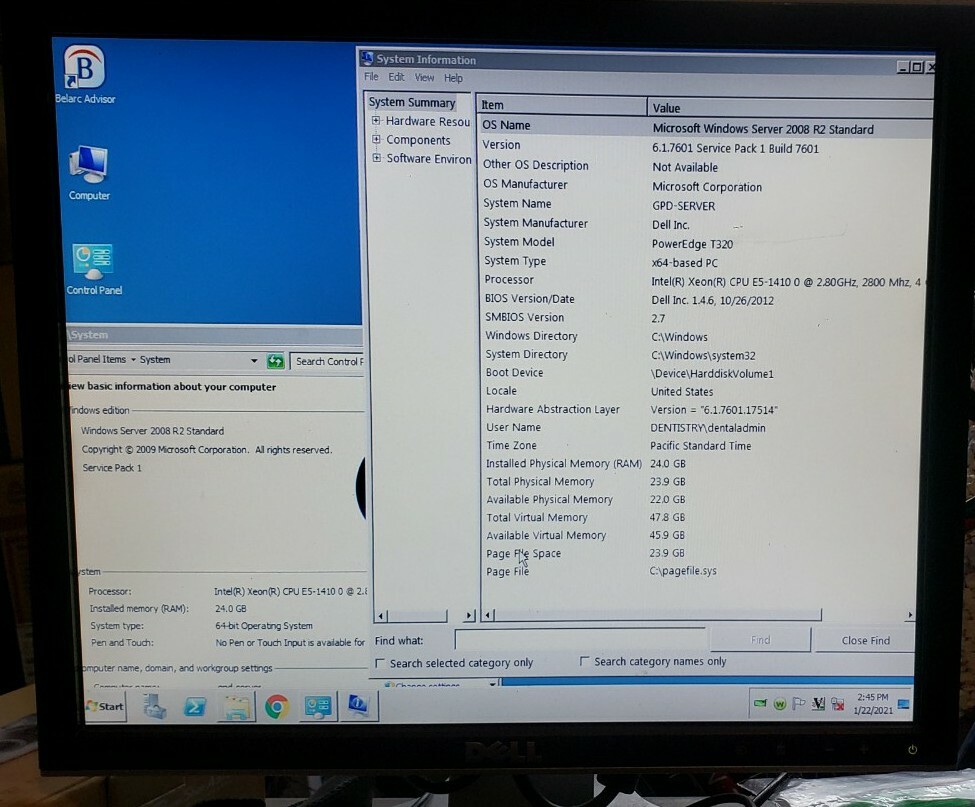This screenshot has width=975, height=807.
Task: Open the Edit menu in System Information
Action: click(396, 77)
